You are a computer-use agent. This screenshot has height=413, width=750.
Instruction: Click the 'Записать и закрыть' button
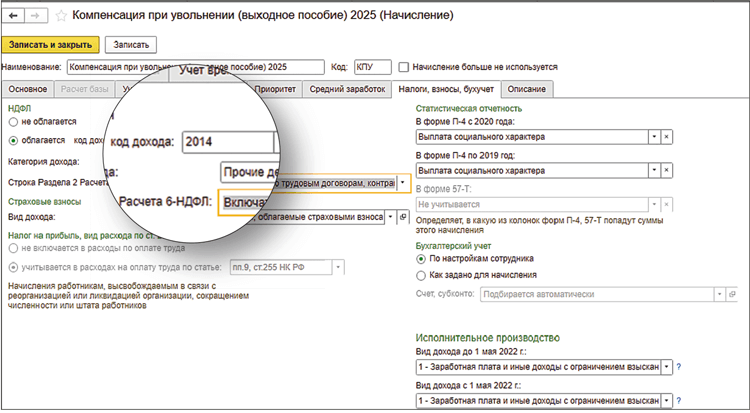[51, 45]
